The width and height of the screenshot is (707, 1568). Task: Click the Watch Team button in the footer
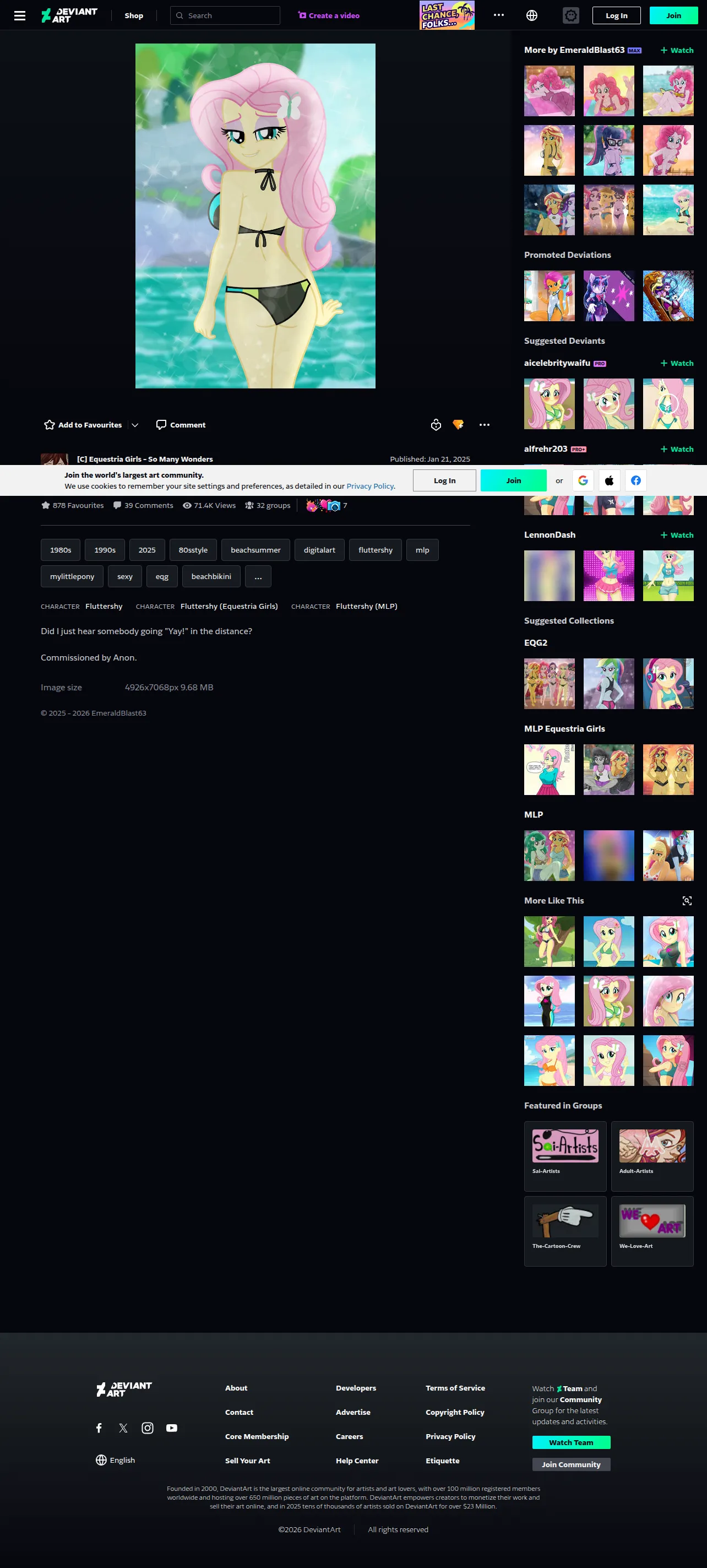point(572,1442)
